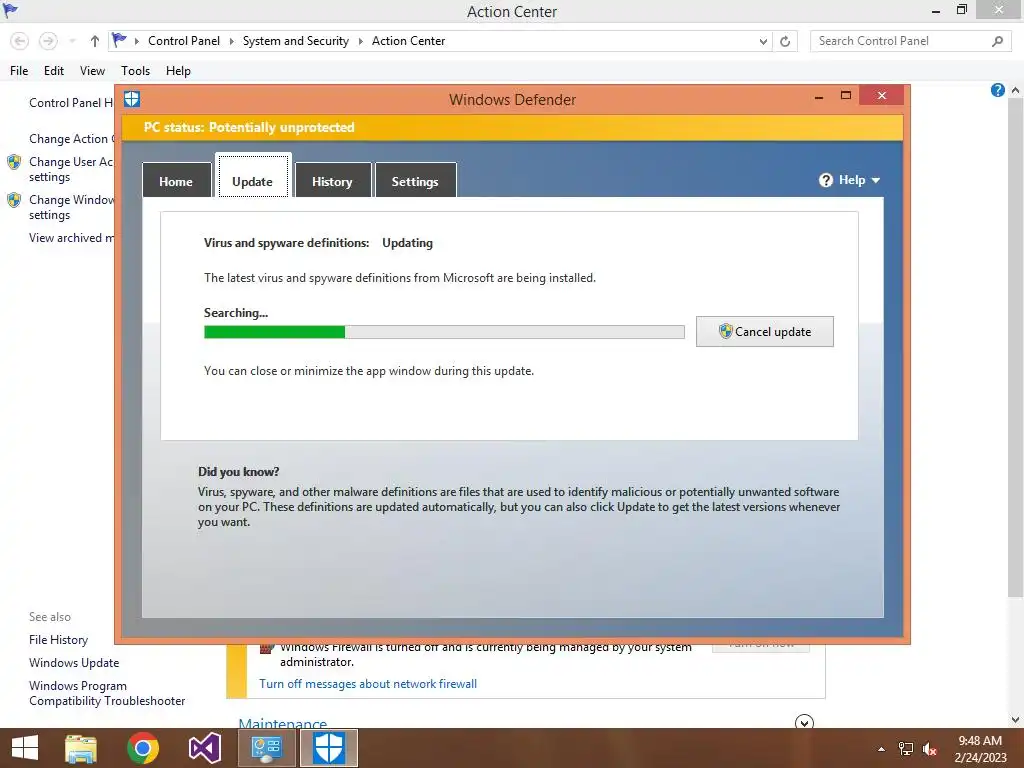Open the Settings tab in Windows Defender

coord(415,181)
